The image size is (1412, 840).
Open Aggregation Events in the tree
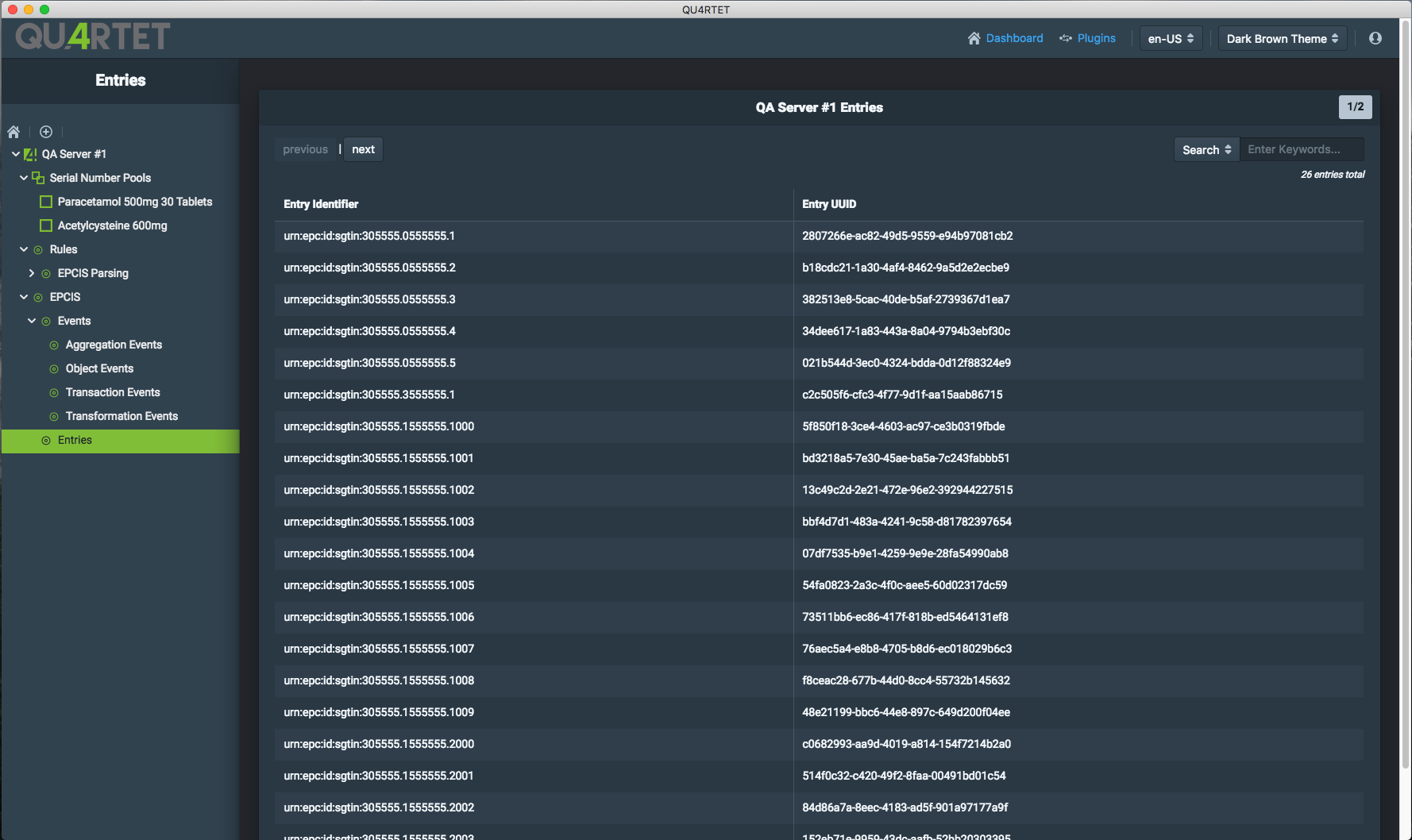pos(114,345)
